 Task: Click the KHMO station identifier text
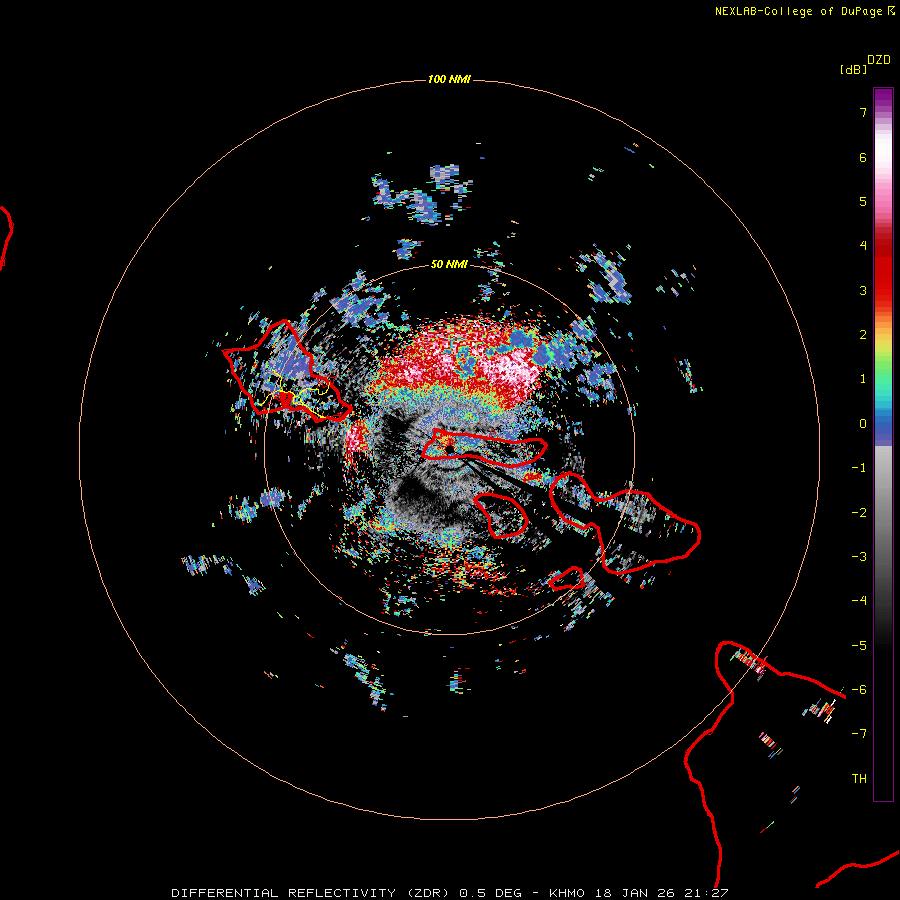(567, 893)
